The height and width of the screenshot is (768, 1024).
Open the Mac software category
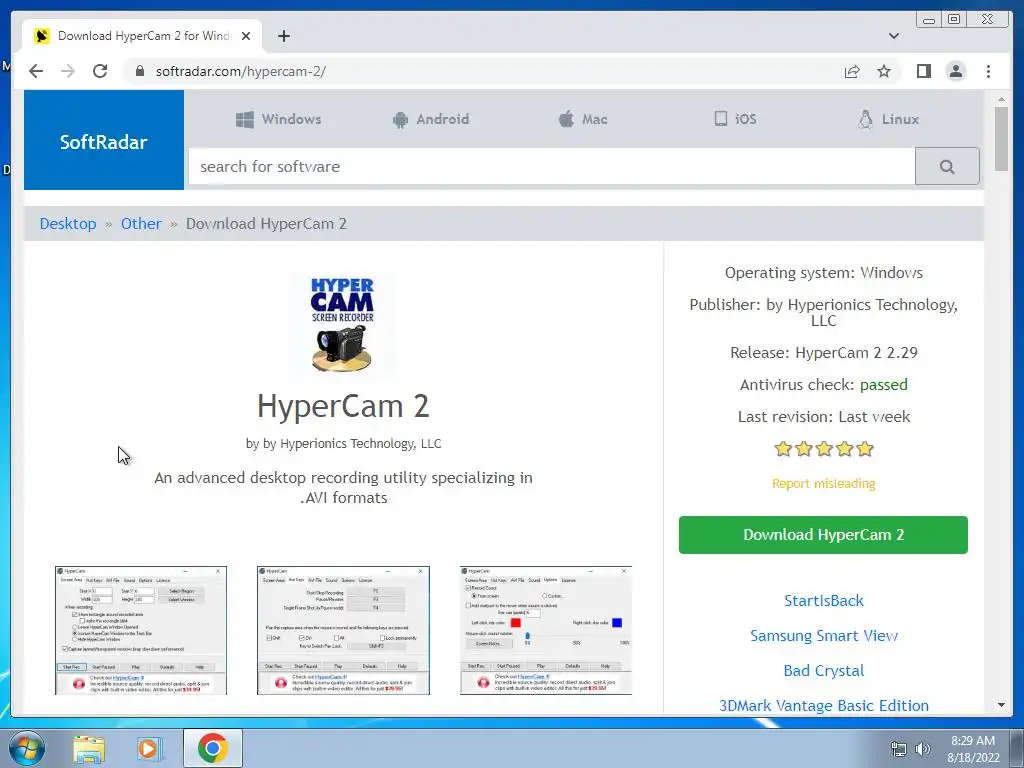coord(583,120)
